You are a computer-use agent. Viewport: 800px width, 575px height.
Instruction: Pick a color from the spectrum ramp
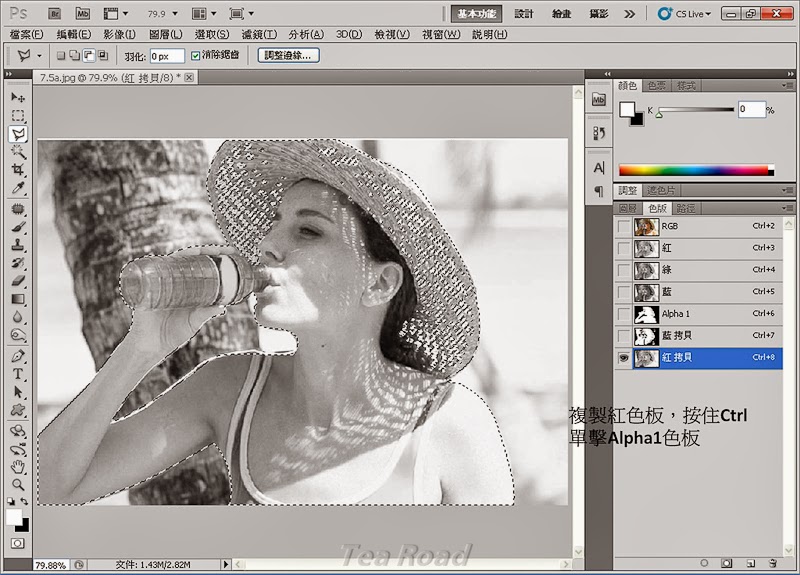click(695, 170)
